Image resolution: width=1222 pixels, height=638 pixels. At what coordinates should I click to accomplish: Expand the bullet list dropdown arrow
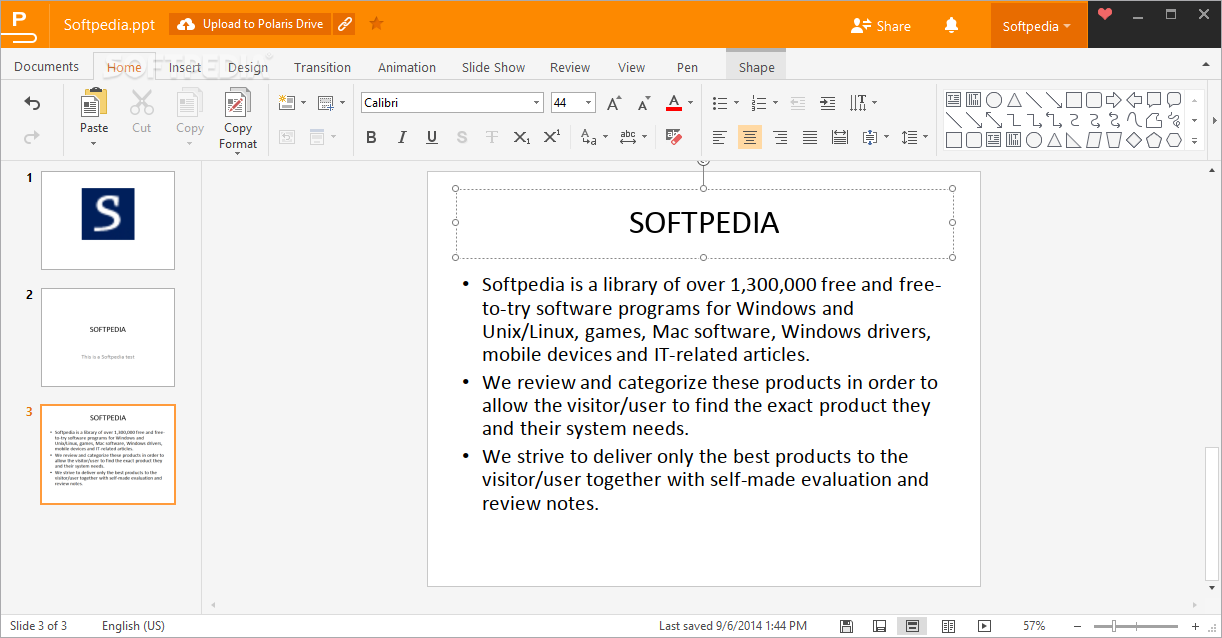tap(737, 103)
